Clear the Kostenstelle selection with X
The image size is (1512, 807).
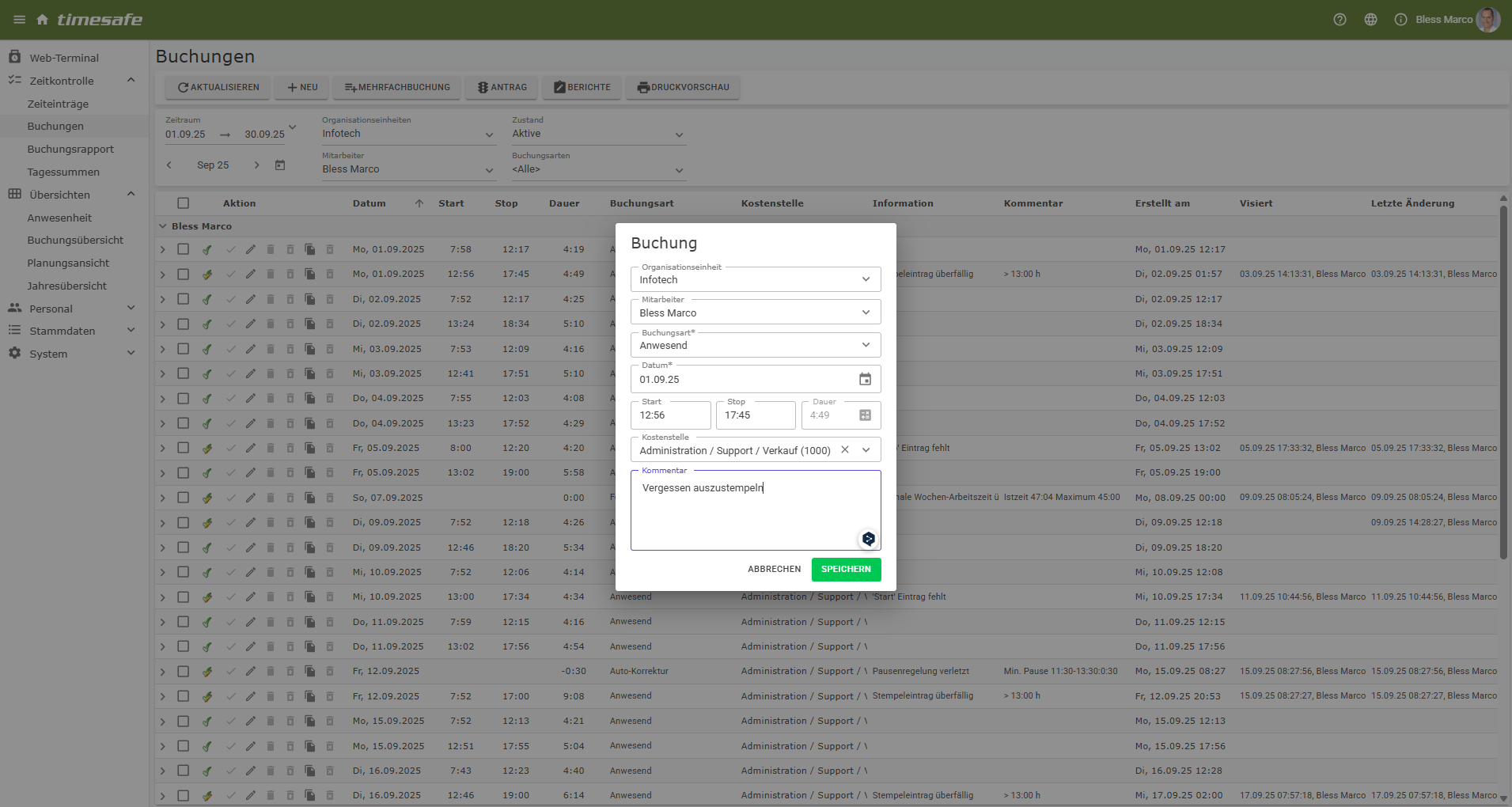(x=844, y=450)
